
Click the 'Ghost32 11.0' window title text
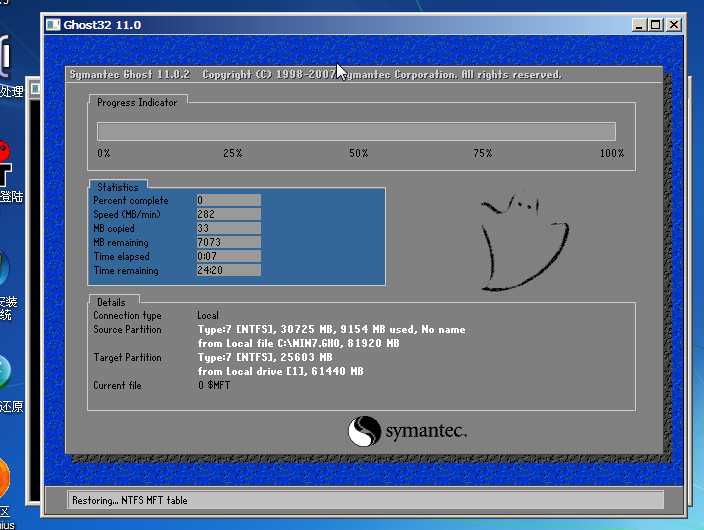point(102,25)
